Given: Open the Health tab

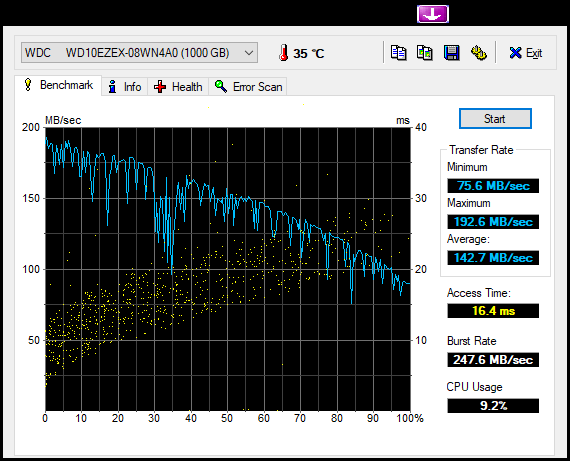Looking at the screenshot, I should [x=178, y=87].
